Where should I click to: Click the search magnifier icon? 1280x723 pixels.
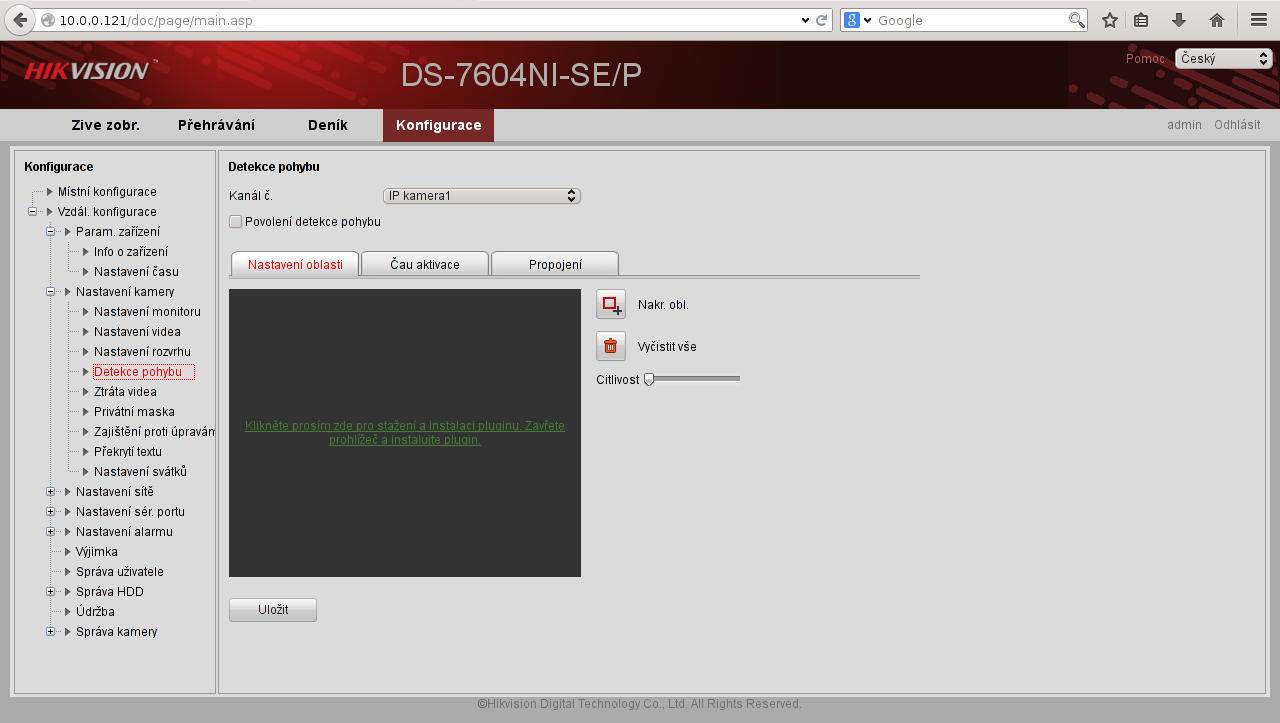click(1076, 20)
